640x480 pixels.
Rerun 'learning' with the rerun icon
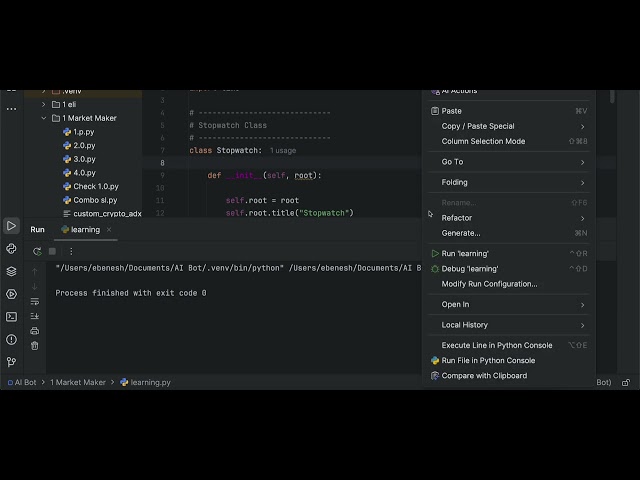click(37, 251)
